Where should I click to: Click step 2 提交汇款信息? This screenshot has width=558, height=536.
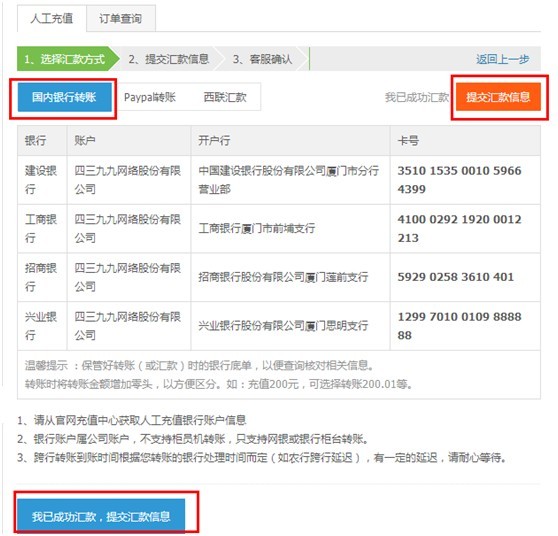[x=169, y=59]
